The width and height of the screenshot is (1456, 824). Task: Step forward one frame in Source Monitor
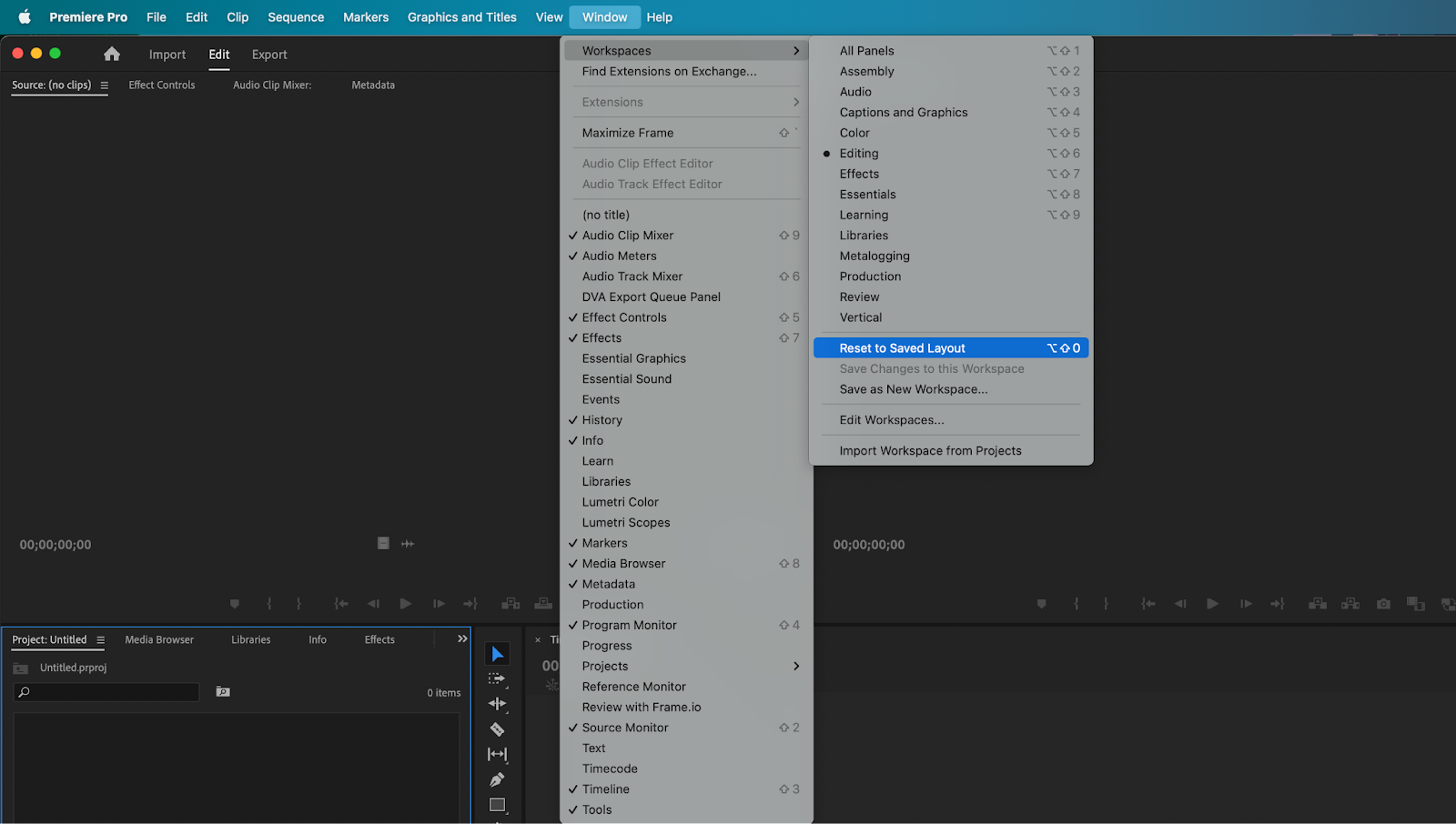point(439,603)
